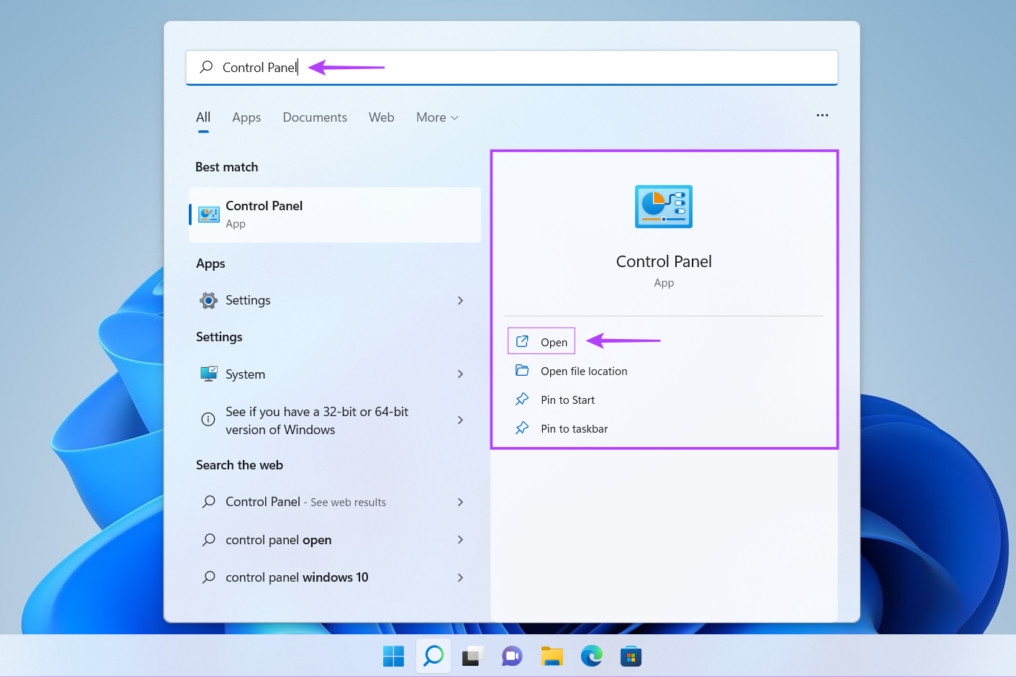Click the pin icon beside Pin to Start
The height and width of the screenshot is (677, 1016).
pos(522,399)
